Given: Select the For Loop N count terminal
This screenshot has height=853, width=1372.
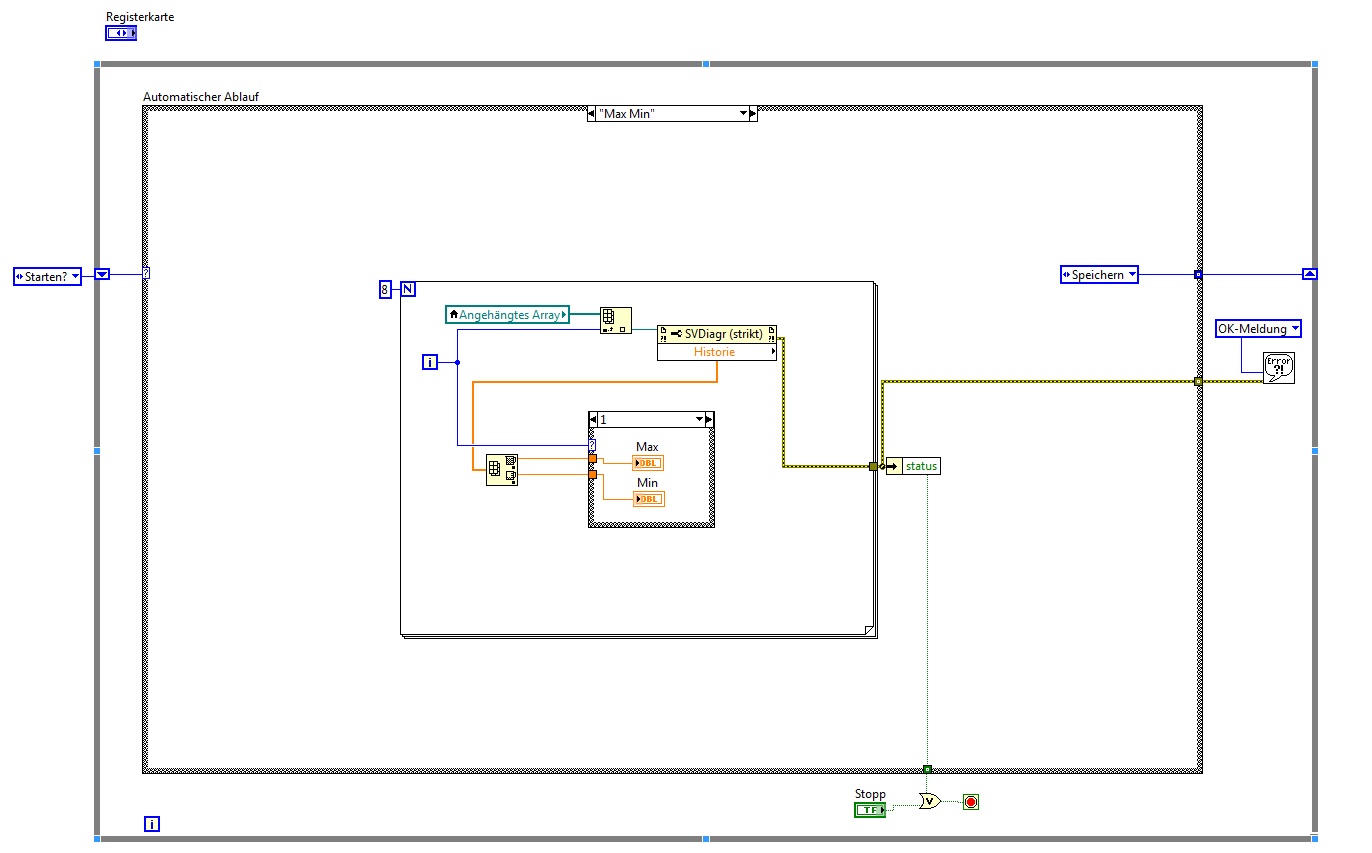Looking at the screenshot, I should click(409, 290).
